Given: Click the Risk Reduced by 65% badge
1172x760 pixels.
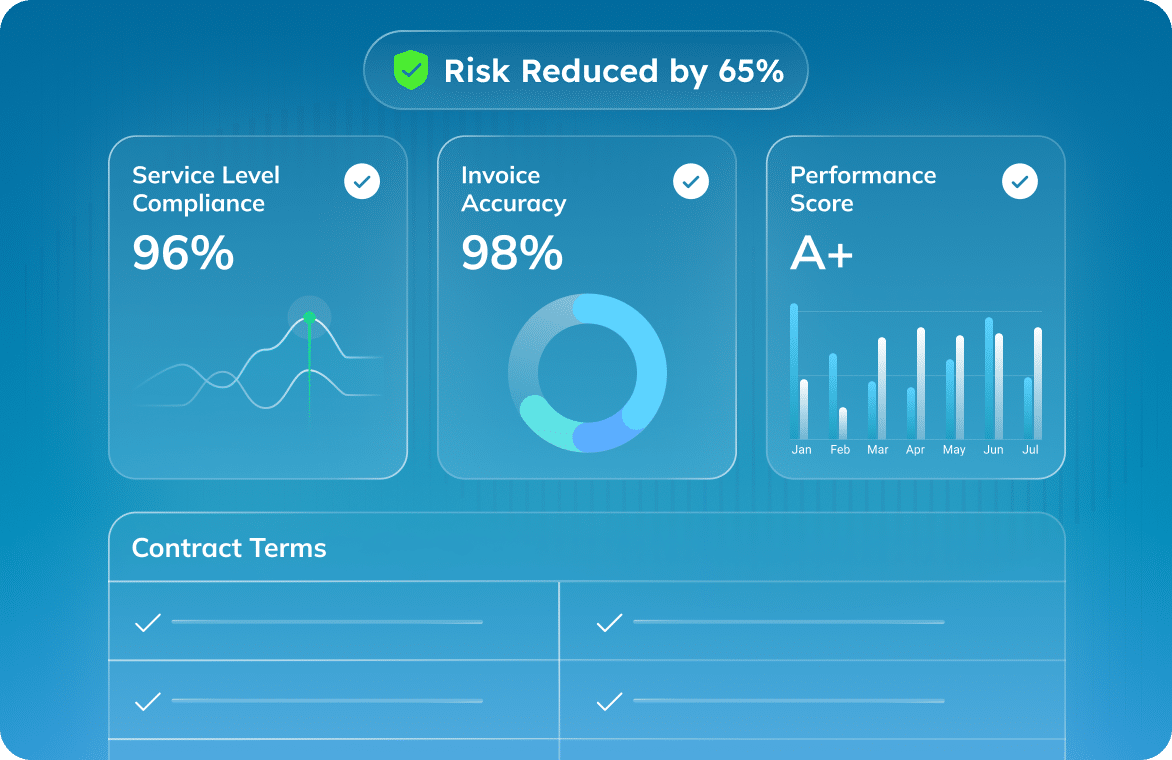Looking at the screenshot, I should [585, 71].
